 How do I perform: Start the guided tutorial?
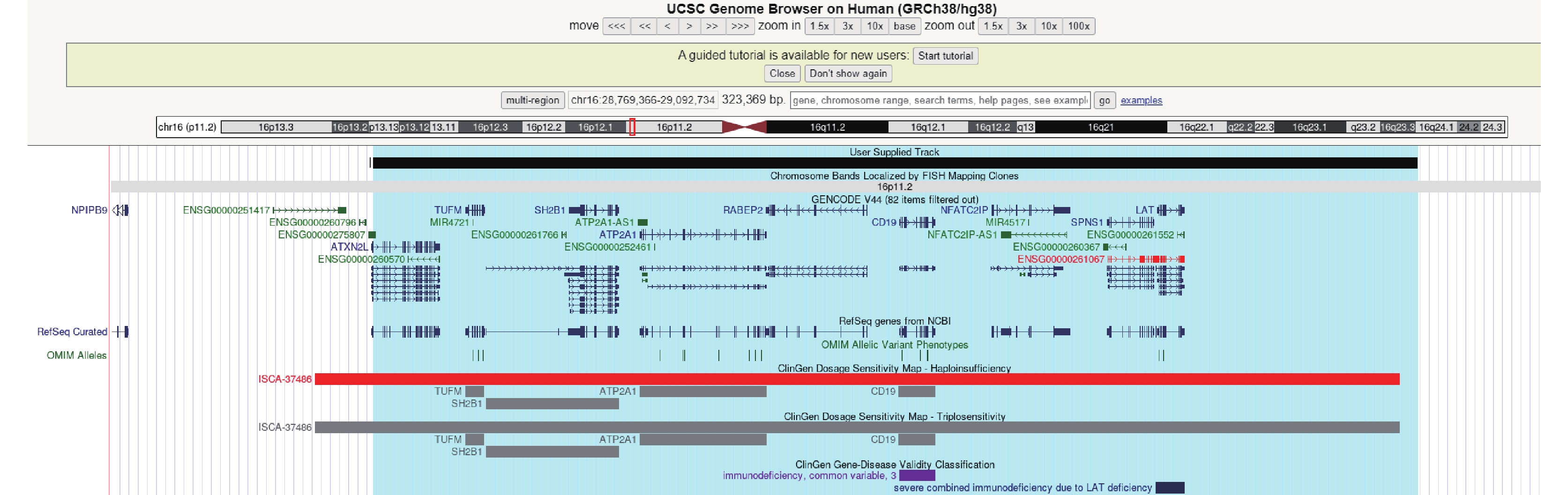pos(945,56)
